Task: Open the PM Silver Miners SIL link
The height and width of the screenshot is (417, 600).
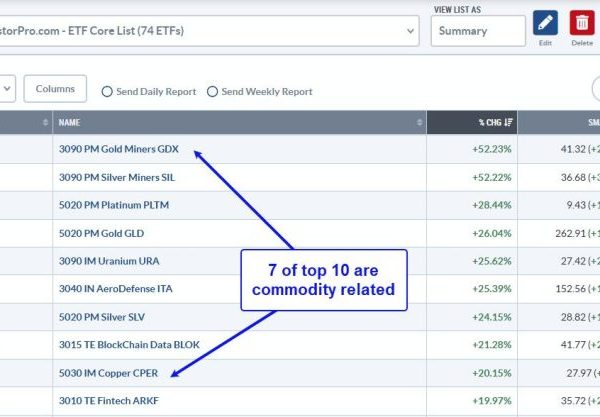Action: point(117,178)
